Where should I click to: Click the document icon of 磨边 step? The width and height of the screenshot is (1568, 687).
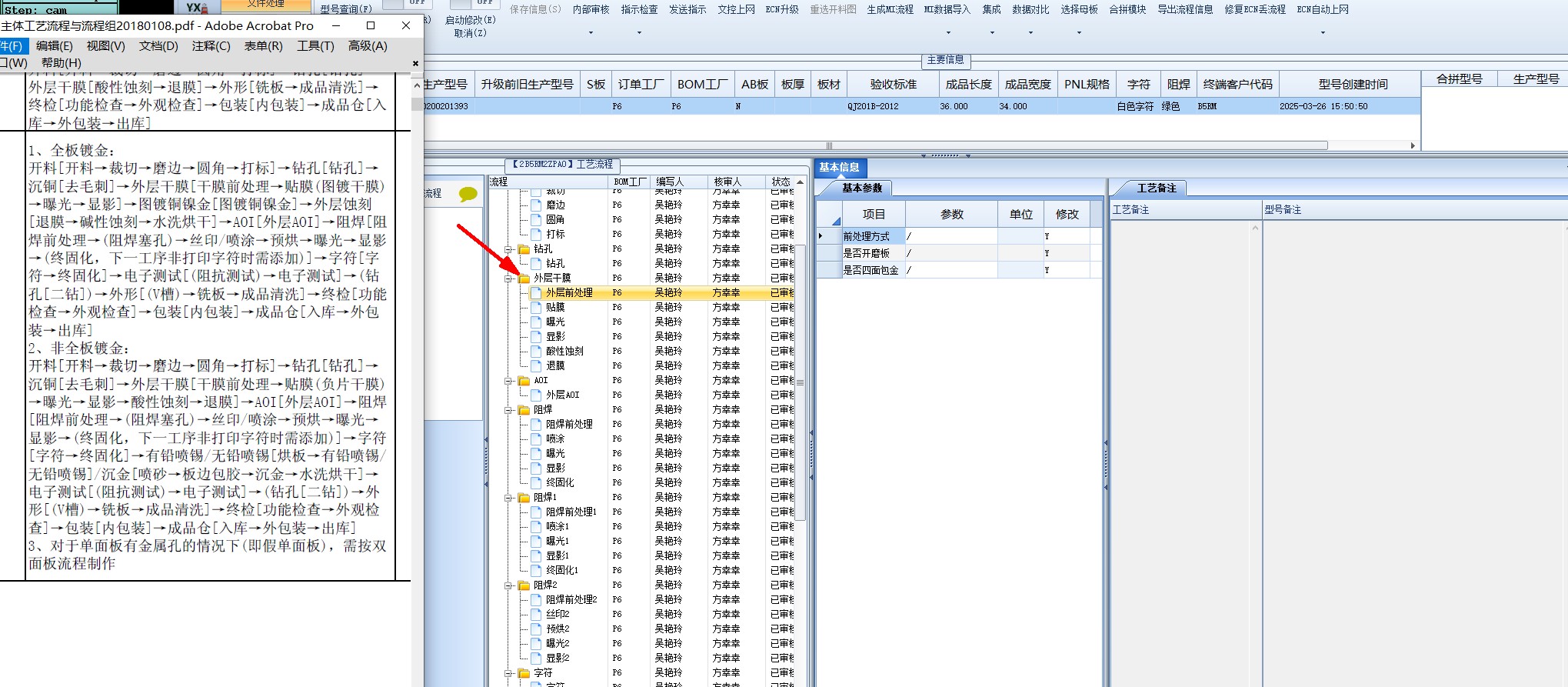[x=536, y=205]
